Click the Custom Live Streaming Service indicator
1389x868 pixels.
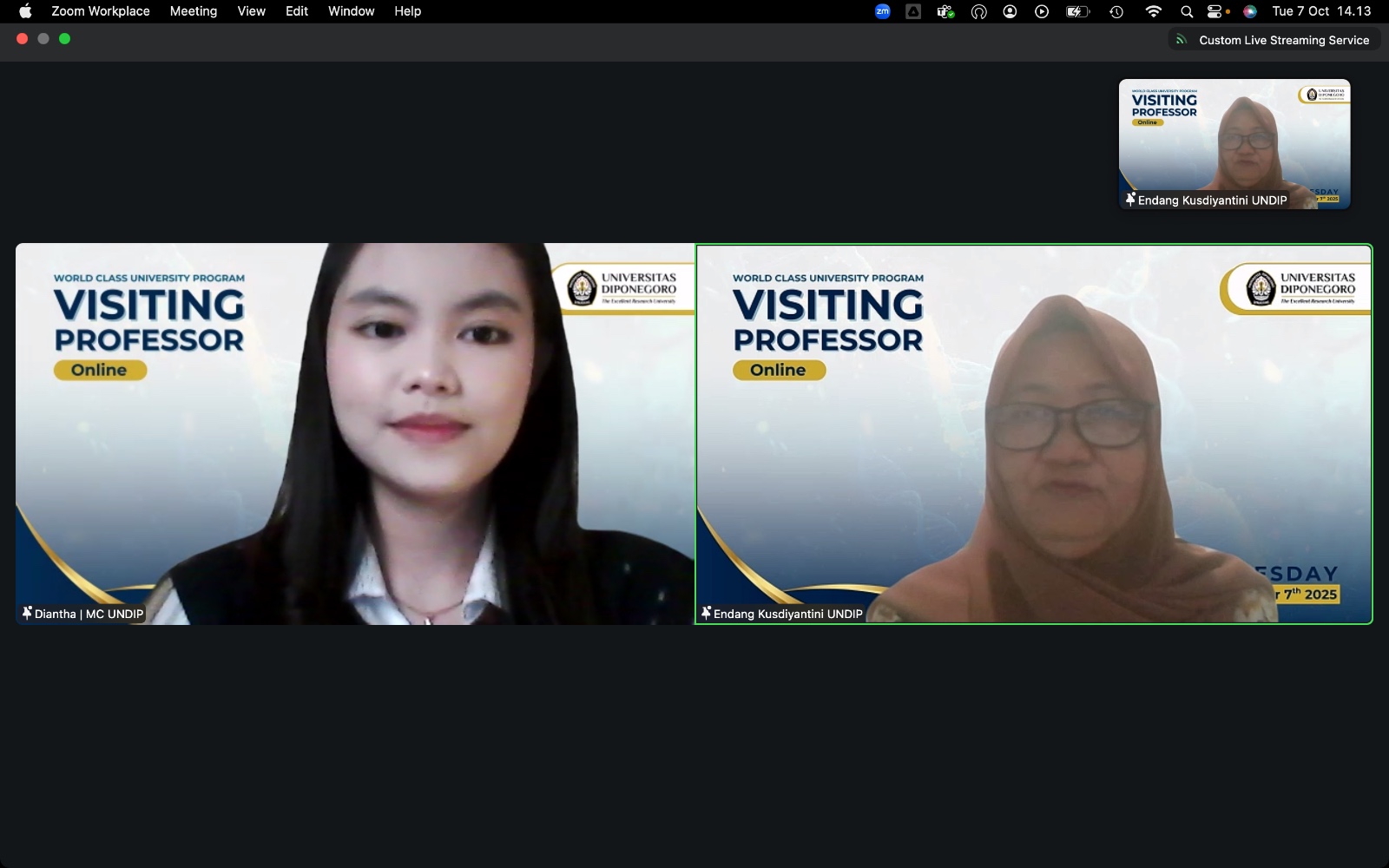coord(1274,40)
